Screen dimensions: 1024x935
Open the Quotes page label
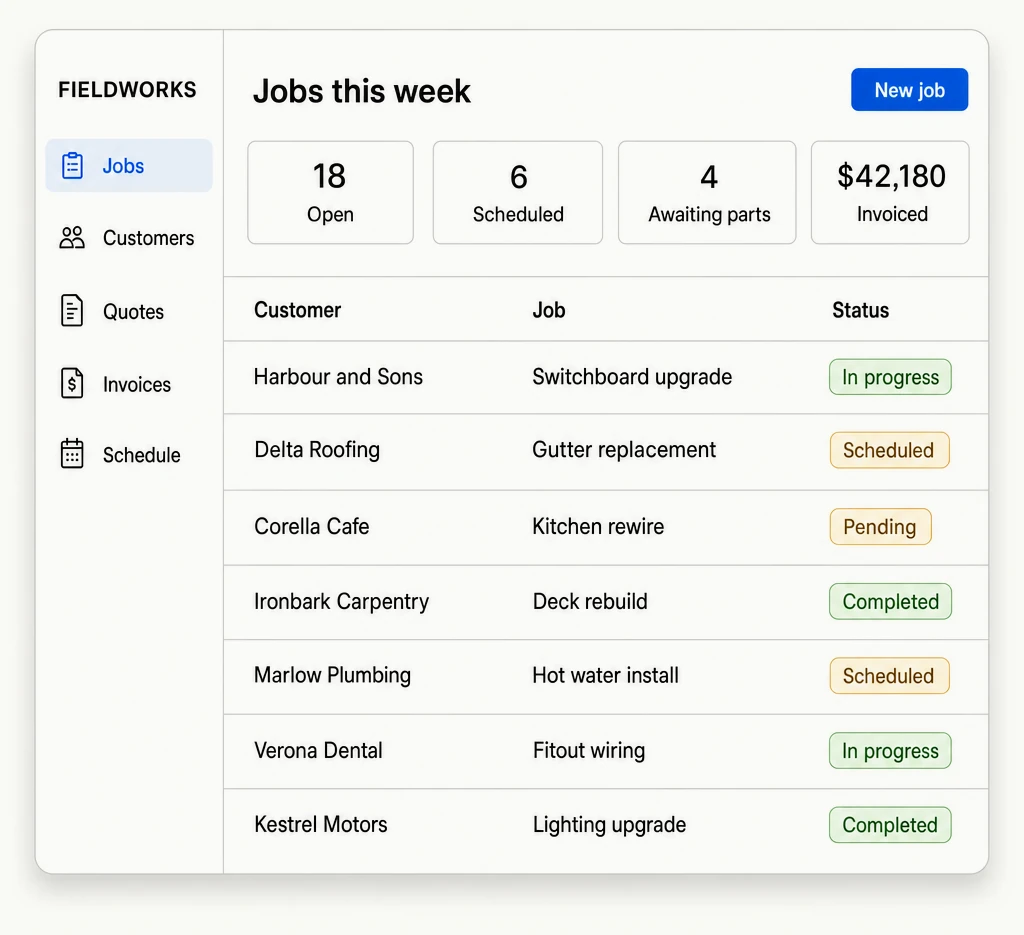pos(133,311)
